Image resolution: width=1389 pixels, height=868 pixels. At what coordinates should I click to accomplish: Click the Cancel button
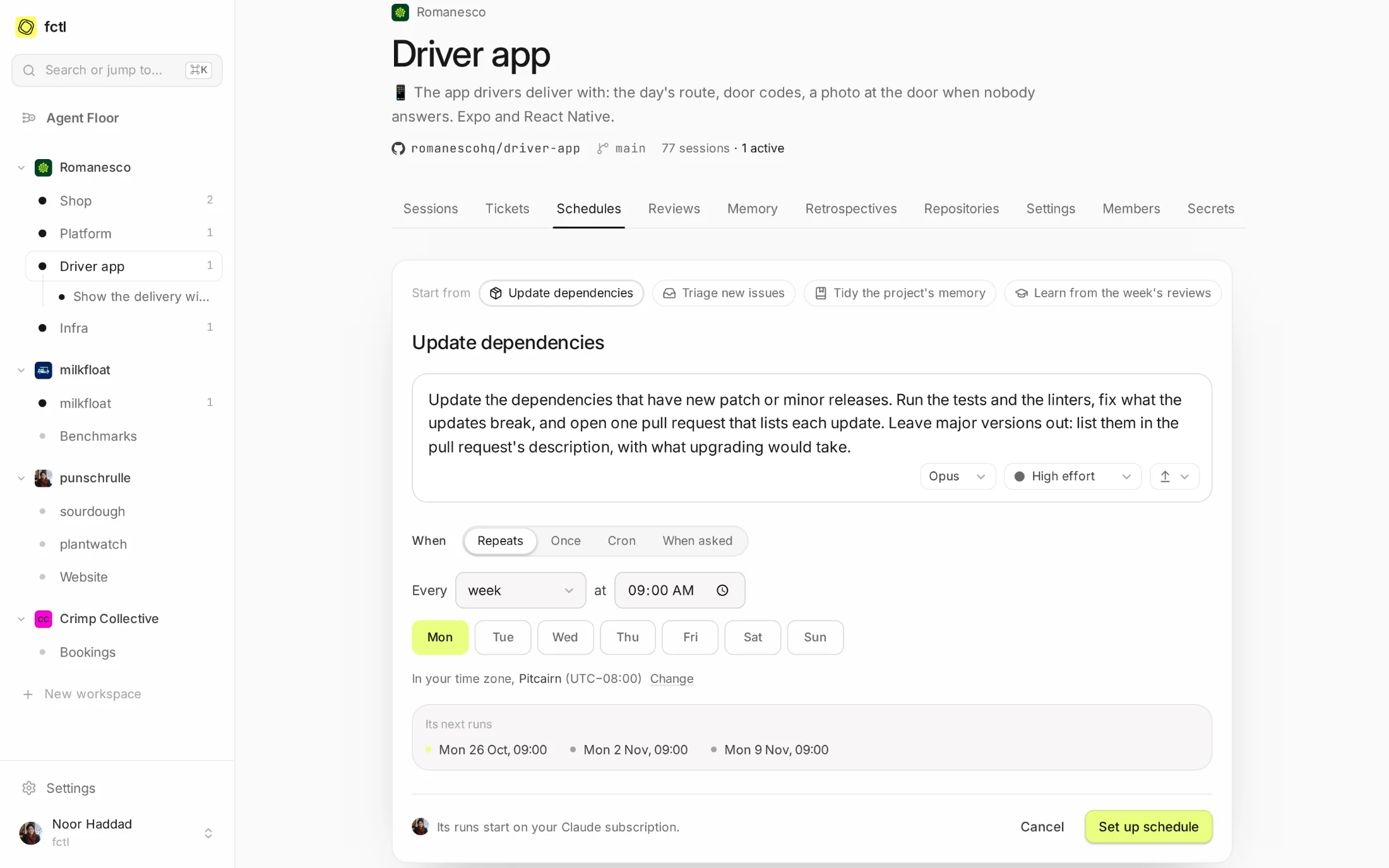pyautogui.click(x=1042, y=827)
